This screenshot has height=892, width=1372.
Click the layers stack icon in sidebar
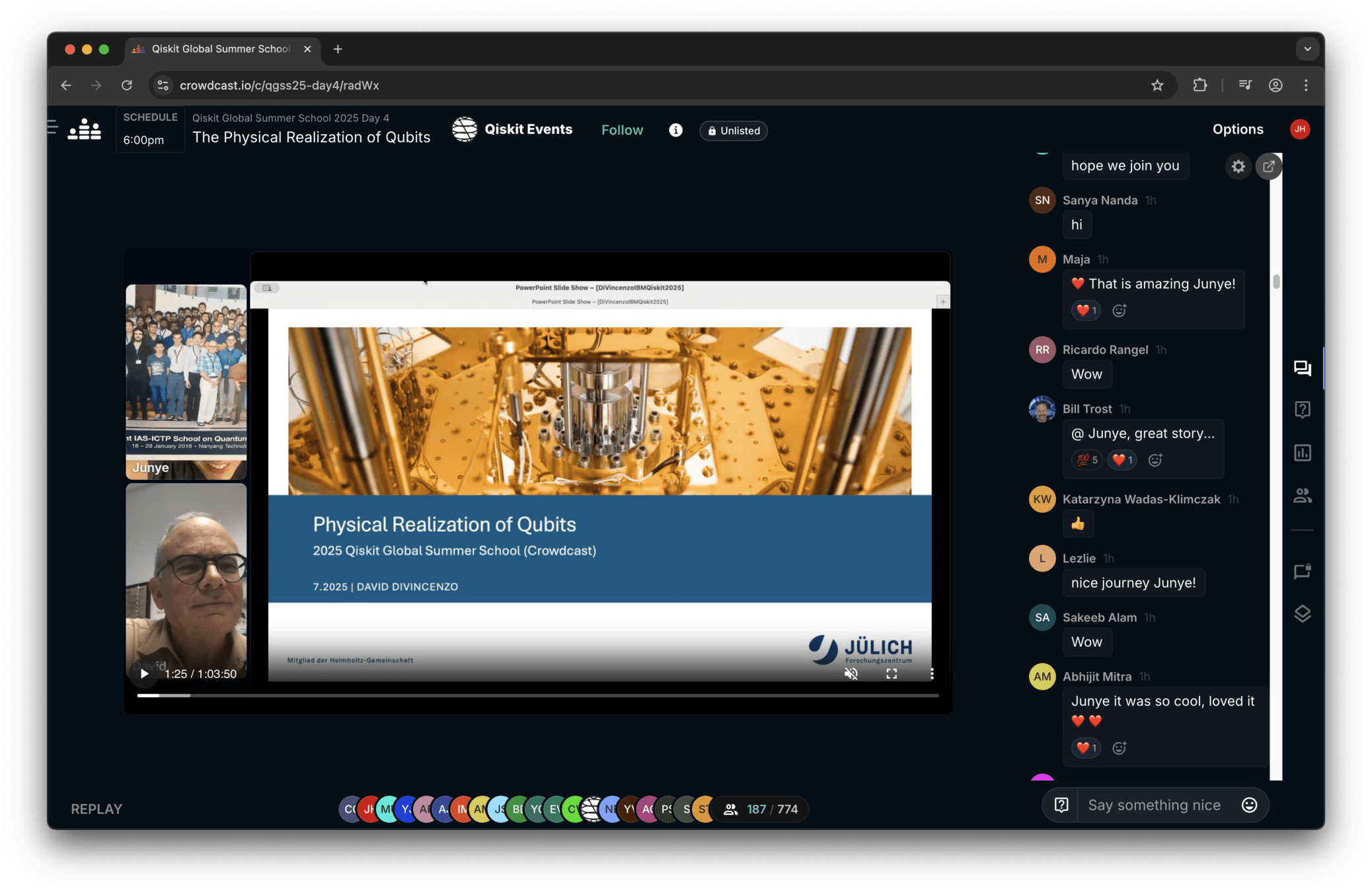tap(1302, 614)
